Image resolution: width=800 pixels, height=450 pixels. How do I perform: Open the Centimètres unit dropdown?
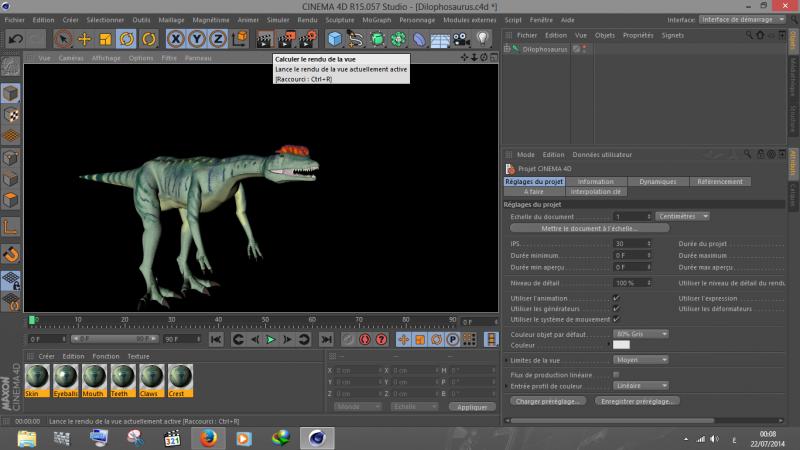[683, 216]
